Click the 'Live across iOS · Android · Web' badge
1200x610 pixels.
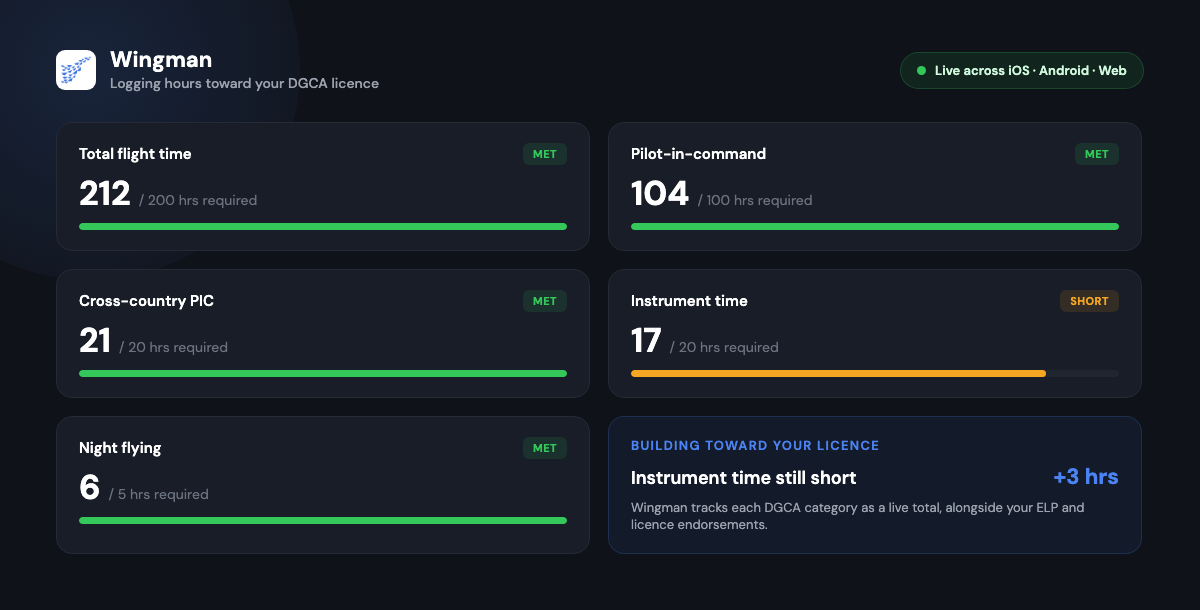tap(1021, 71)
